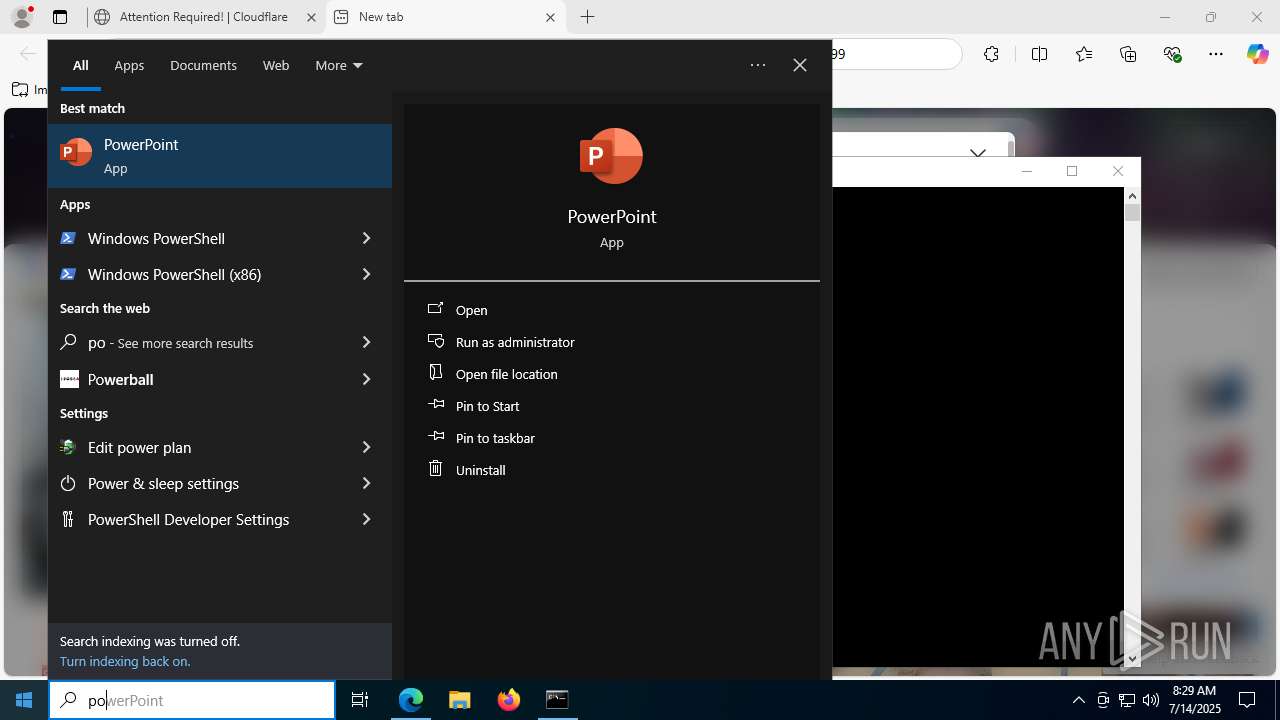Image resolution: width=1280 pixels, height=720 pixels.
Task: Expand the dropdown chevron in background window
Action: [978, 153]
